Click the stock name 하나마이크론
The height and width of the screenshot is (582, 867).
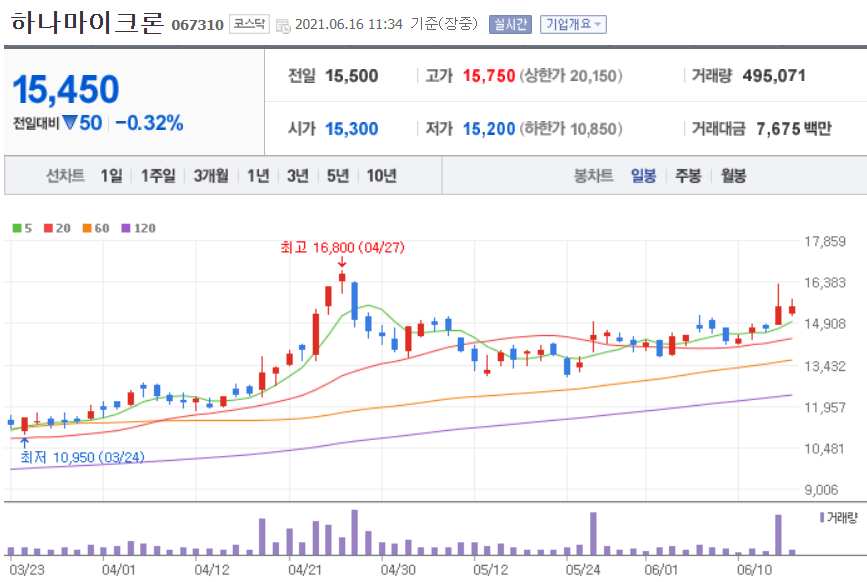(x=87, y=23)
